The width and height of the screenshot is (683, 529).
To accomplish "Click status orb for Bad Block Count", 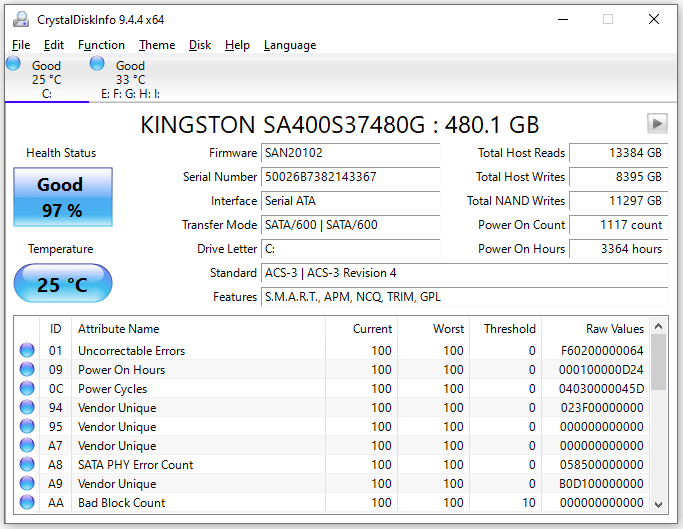I will point(27,503).
